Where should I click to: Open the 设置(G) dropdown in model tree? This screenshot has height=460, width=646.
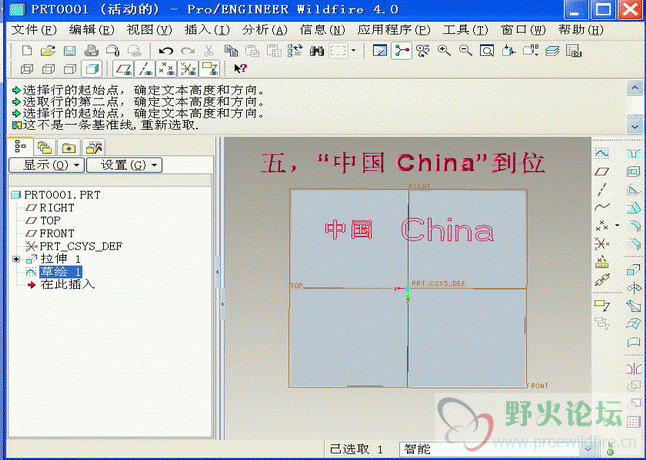(x=124, y=165)
